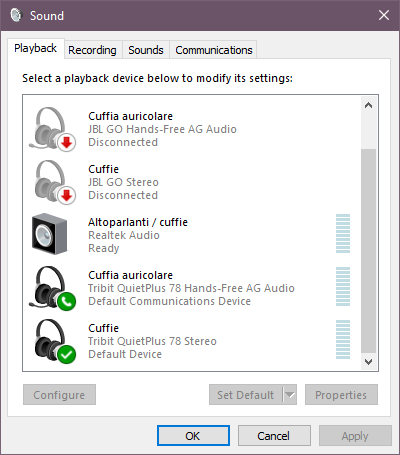Switch to the Playback tab
This screenshot has width=400, height=455.
tap(36, 48)
